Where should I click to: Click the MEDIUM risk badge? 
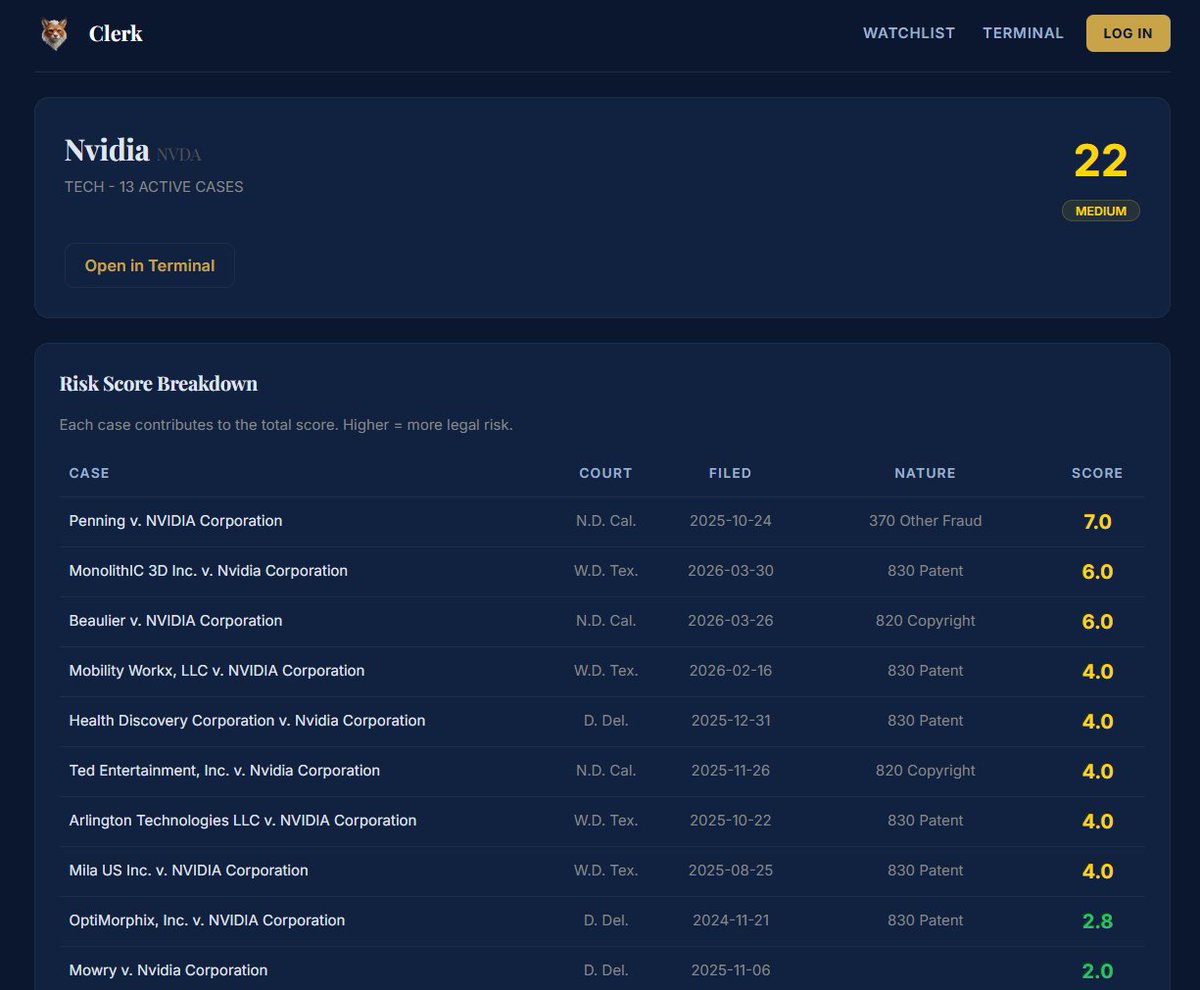click(x=1101, y=211)
